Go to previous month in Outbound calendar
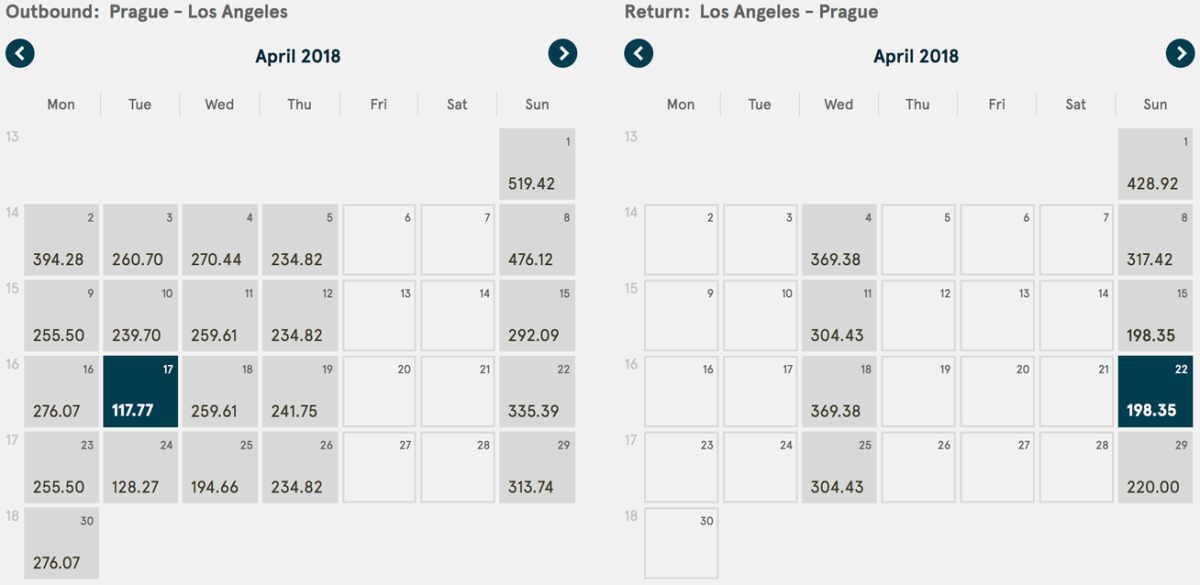Viewport: 1200px width, 585px height. coord(20,54)
